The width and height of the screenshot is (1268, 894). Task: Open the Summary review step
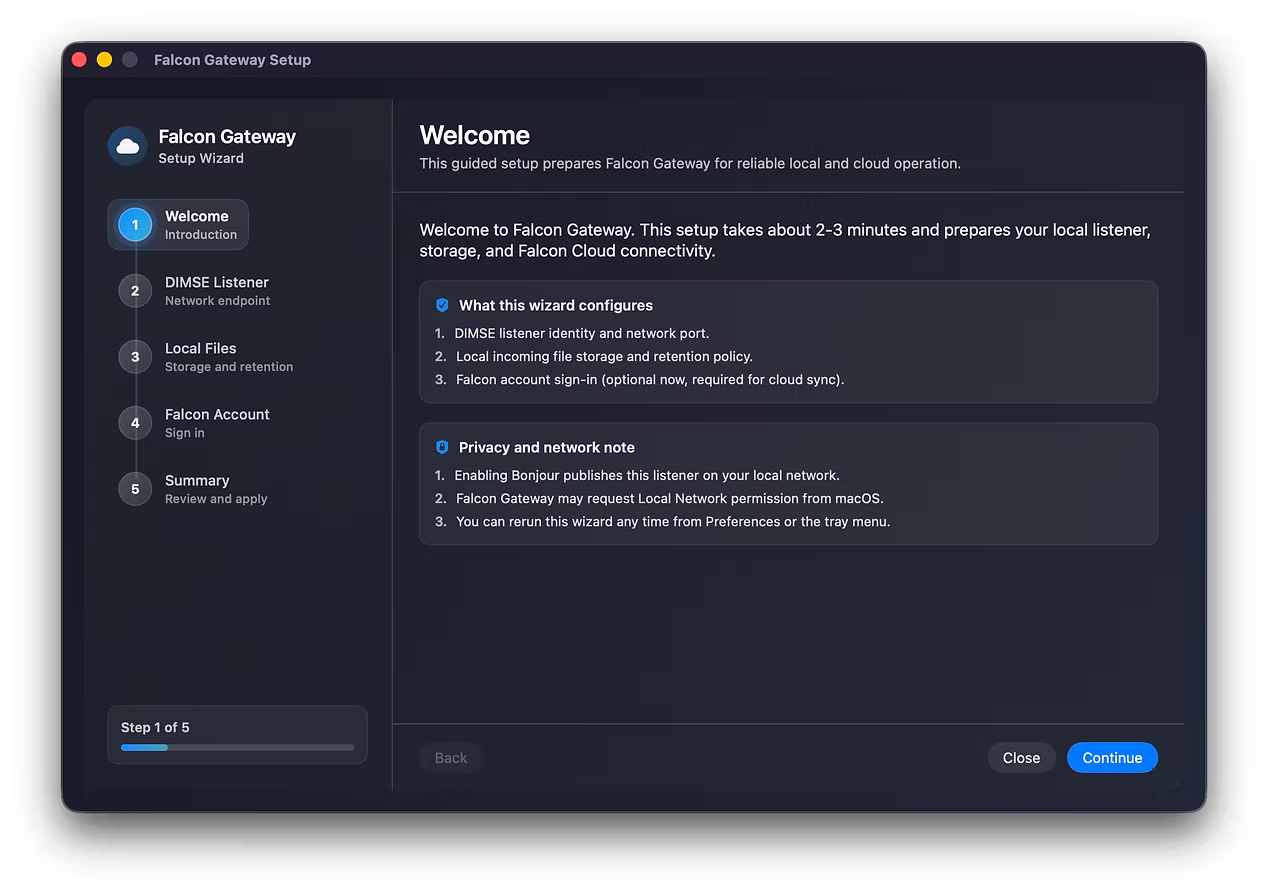tap(197, 489)
